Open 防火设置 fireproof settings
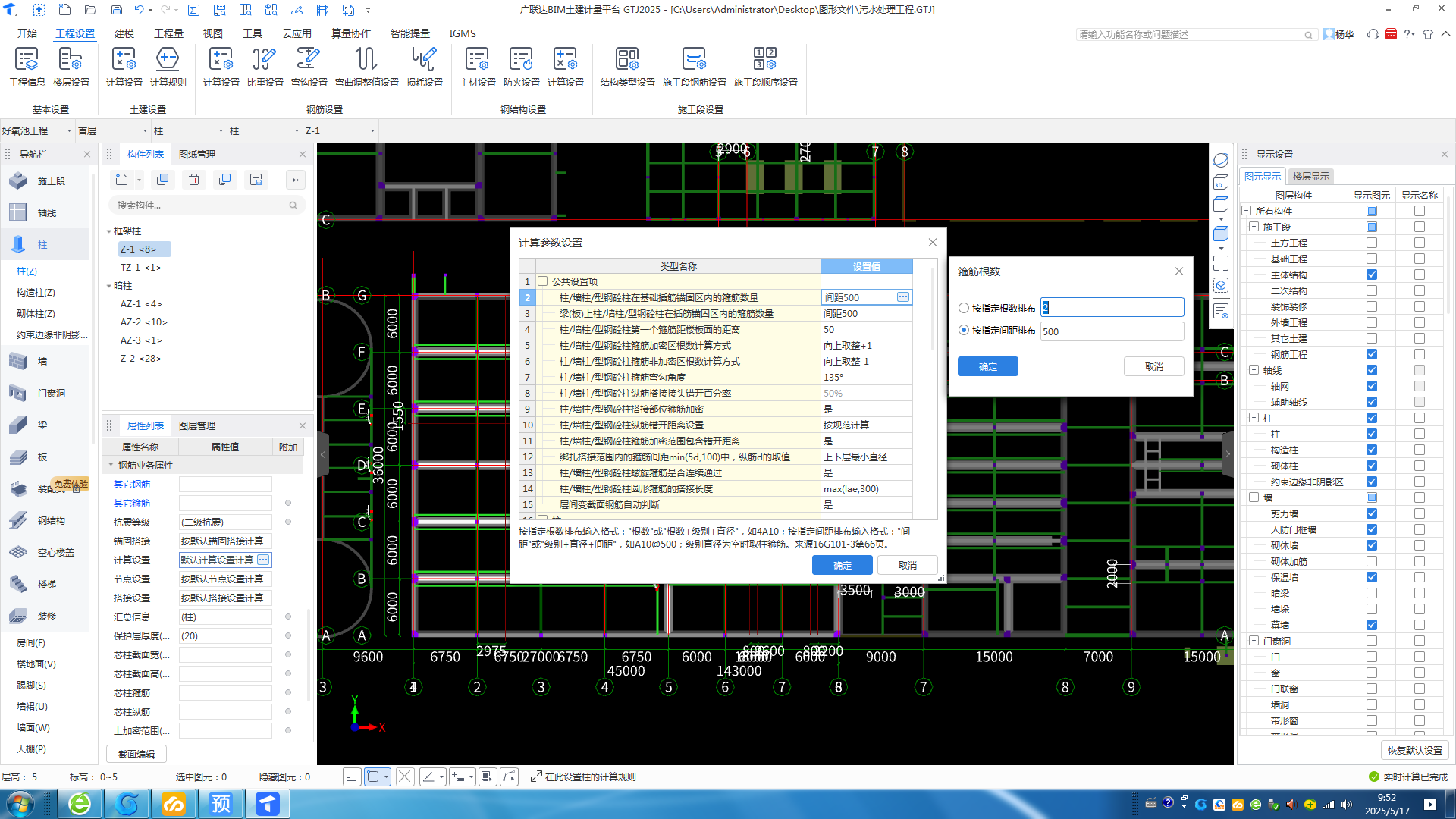 [x=521, y=67]
